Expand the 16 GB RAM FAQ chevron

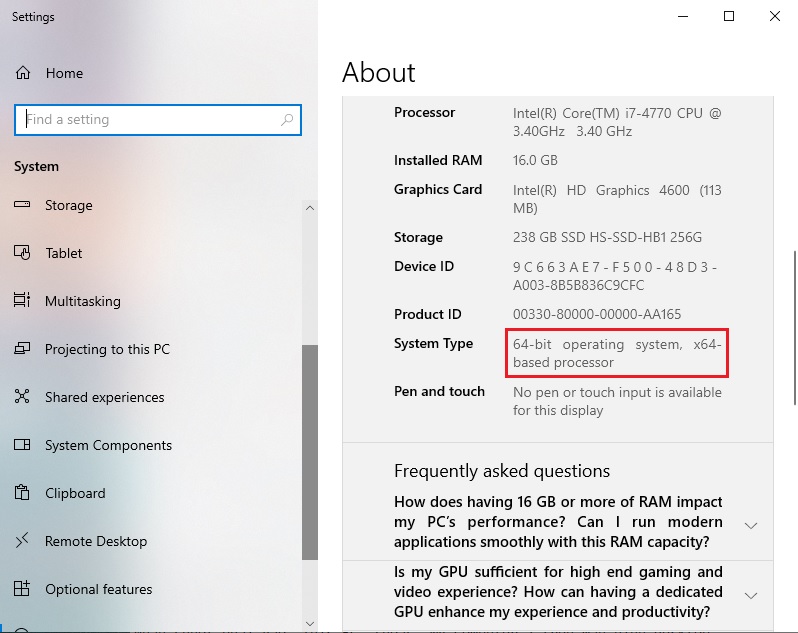(x=751, y=526)
